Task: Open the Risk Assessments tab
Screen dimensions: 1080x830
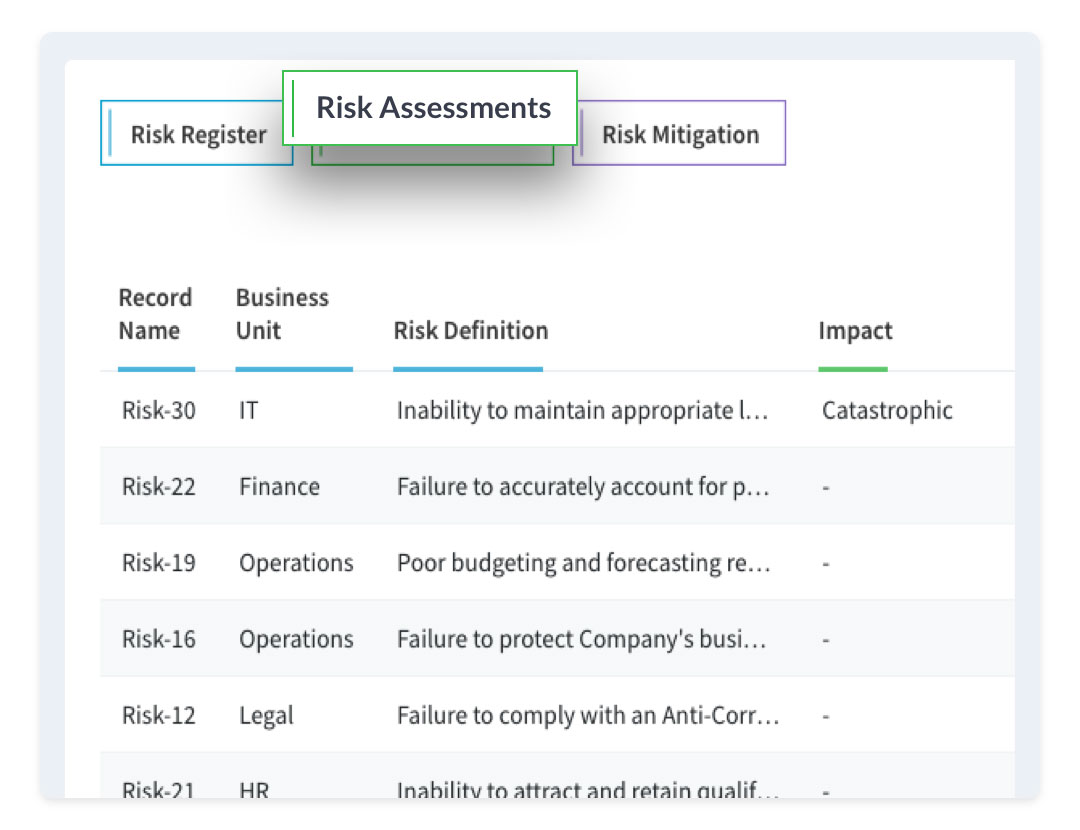Action: [x=433, y=108]
